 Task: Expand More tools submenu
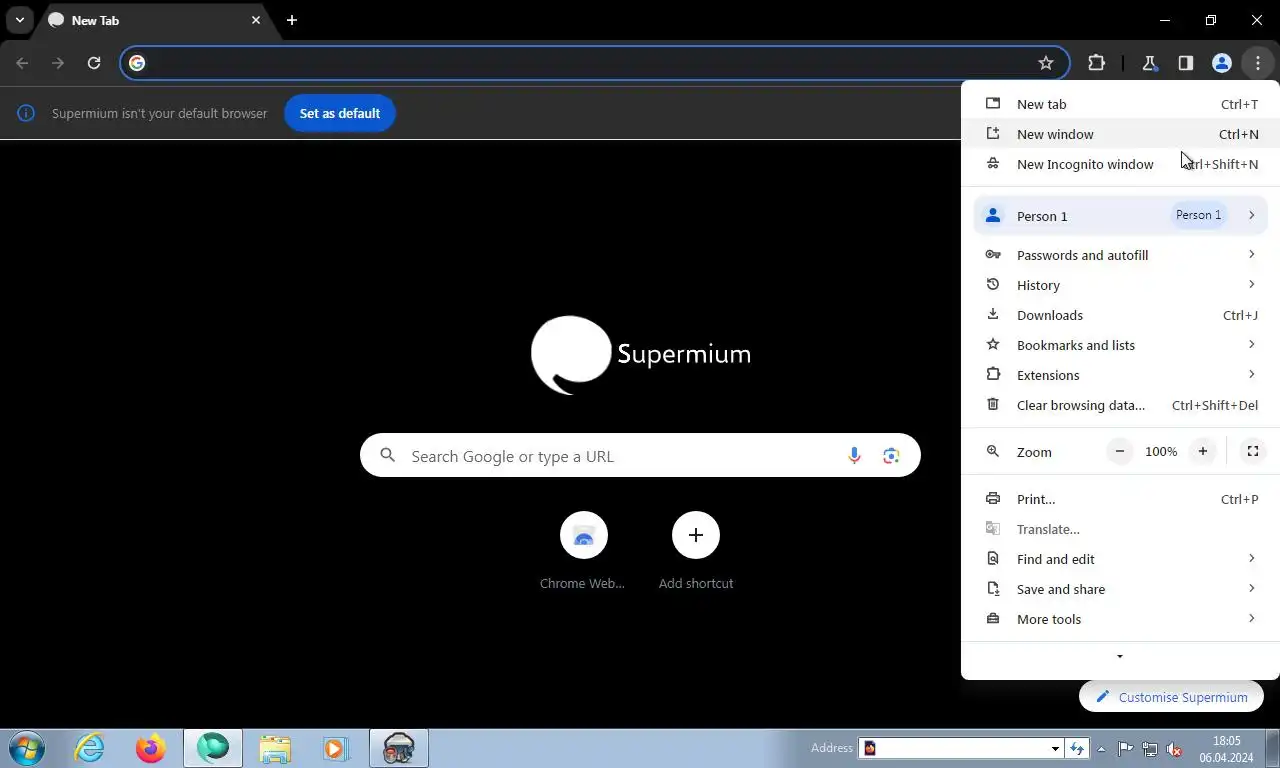(x=1120, y=619)
